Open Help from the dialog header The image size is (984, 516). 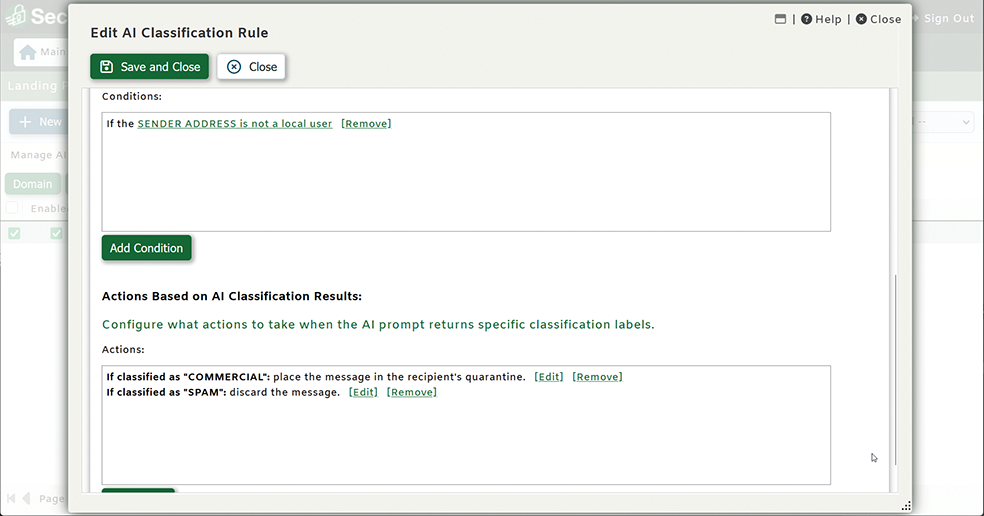pos(821,19)
